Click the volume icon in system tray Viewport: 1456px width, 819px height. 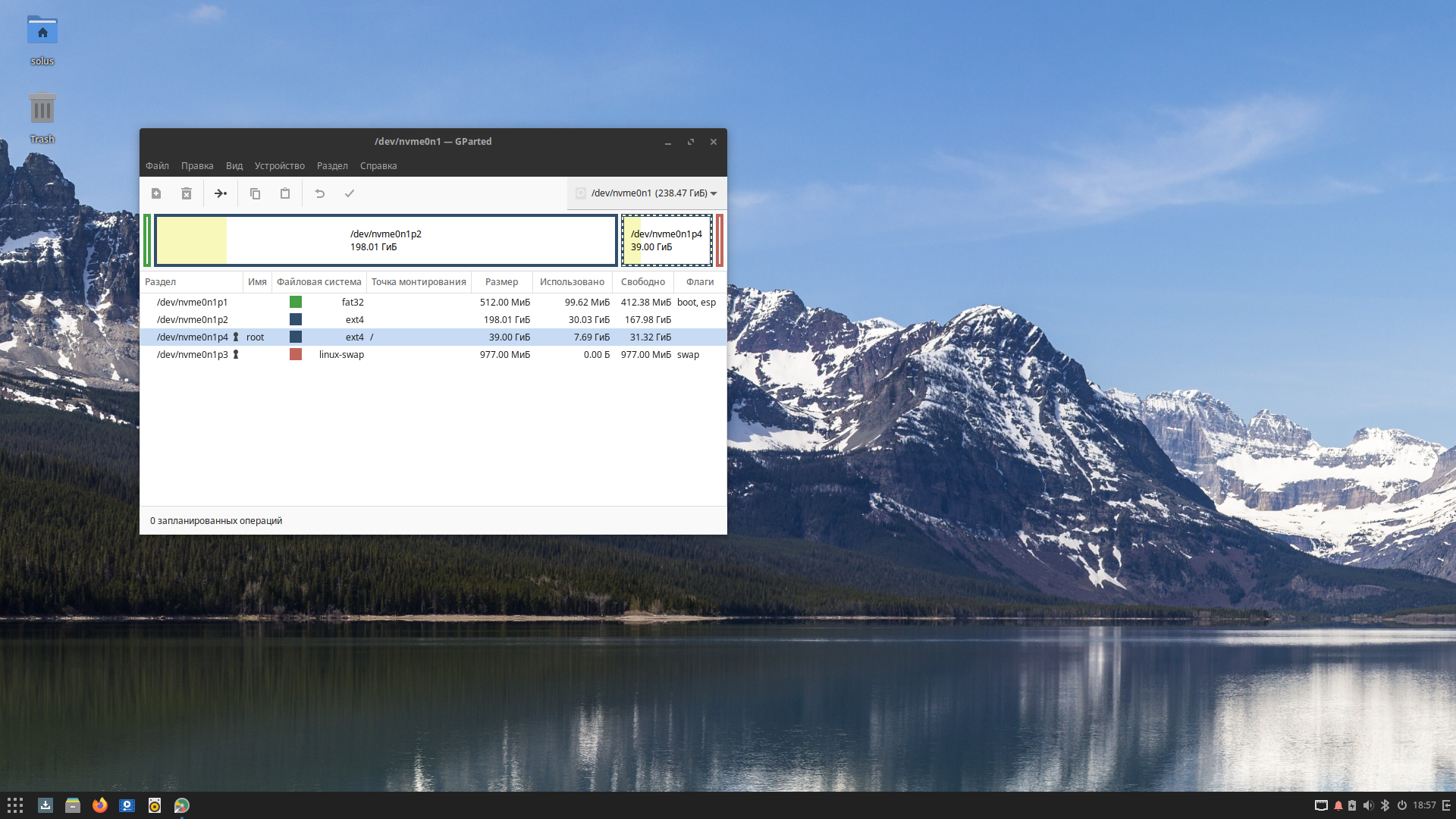click(1368, 805)
